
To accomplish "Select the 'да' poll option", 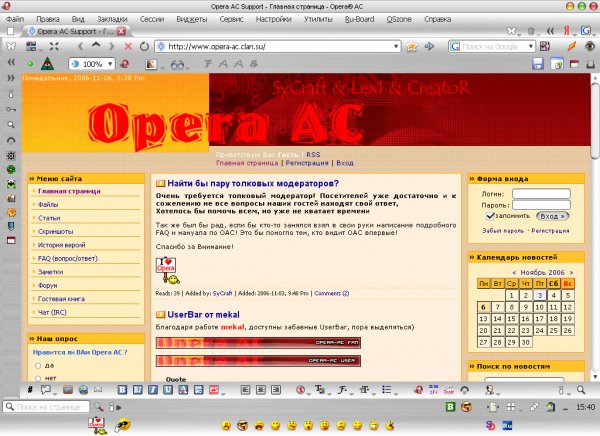I will (x=38, y=366).
